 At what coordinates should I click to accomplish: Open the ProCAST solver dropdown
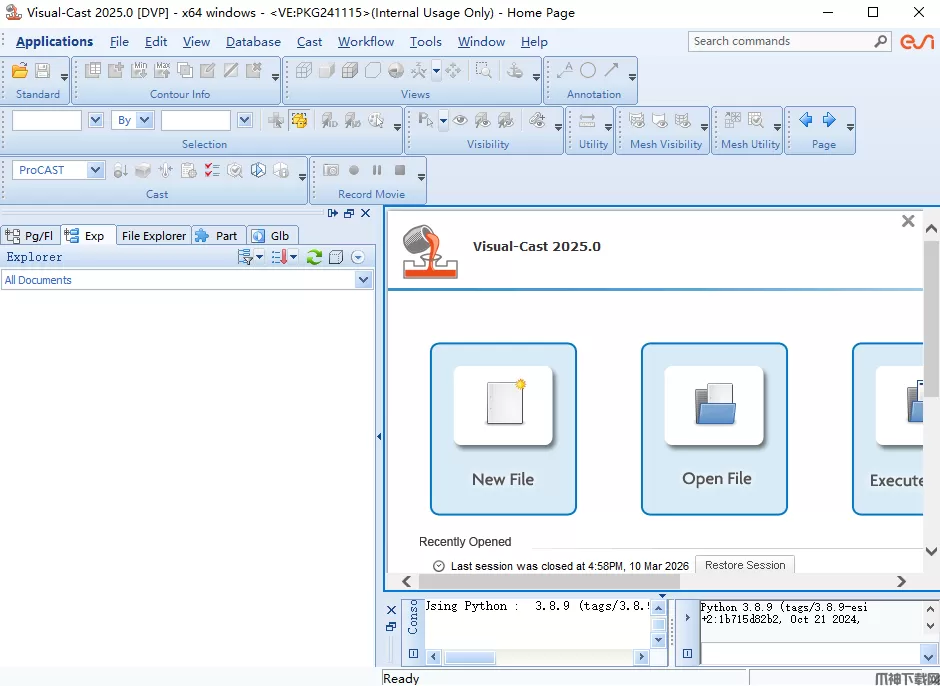point(96,170)
